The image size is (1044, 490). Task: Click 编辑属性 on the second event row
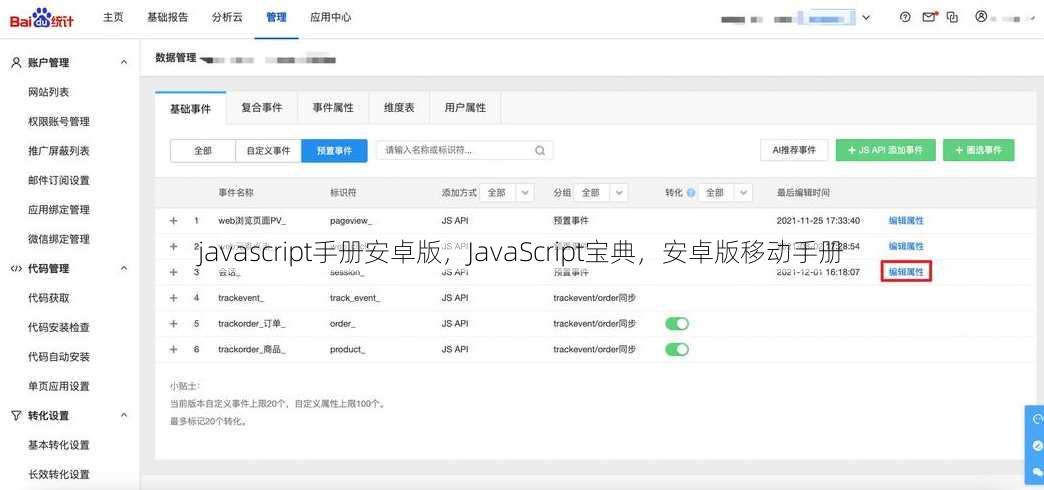pos(906,246)
